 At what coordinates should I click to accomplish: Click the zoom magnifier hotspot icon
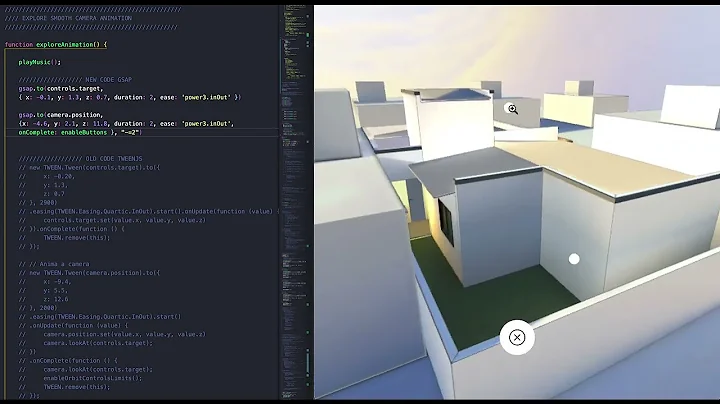coord(512,109)
